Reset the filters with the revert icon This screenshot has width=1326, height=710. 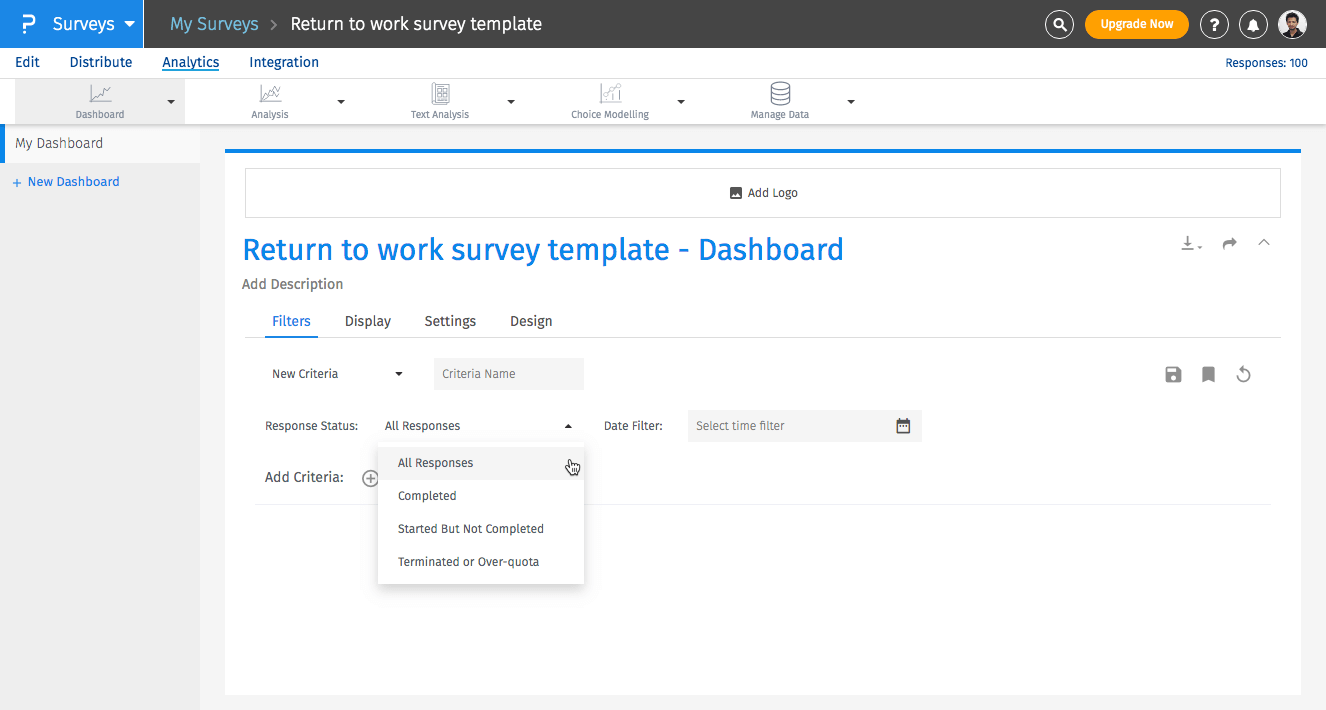1243,374
